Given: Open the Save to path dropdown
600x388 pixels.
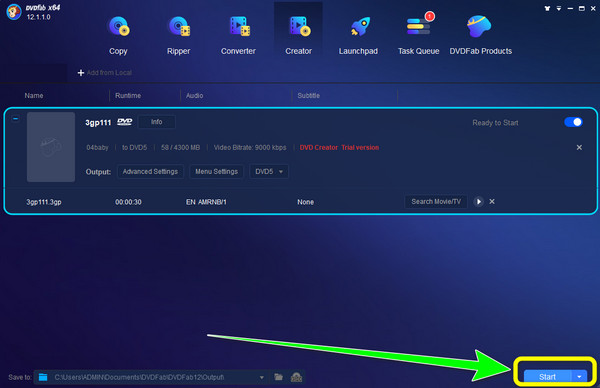Looking at the screenshot, I should (262, 377).
